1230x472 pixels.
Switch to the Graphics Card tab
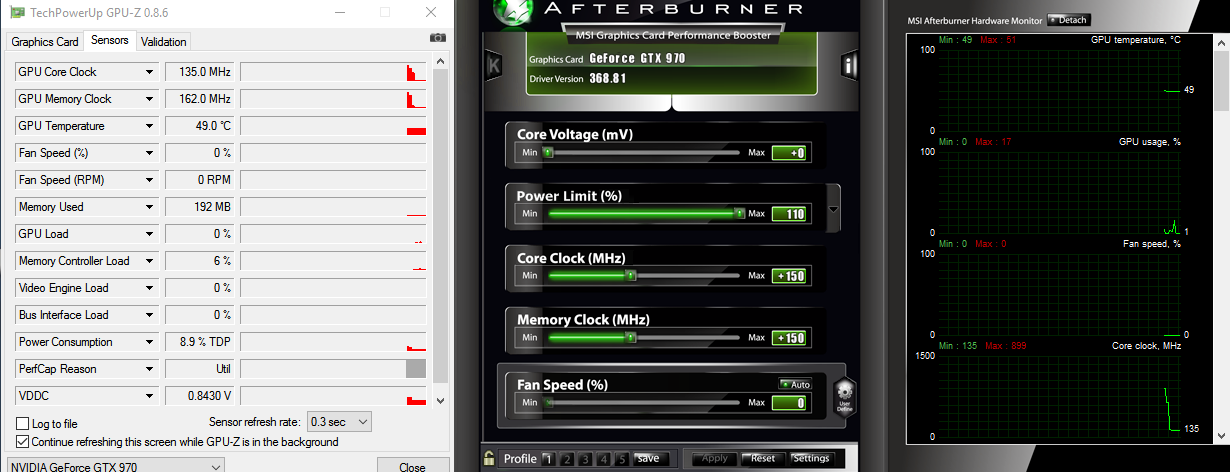[45, 42]
